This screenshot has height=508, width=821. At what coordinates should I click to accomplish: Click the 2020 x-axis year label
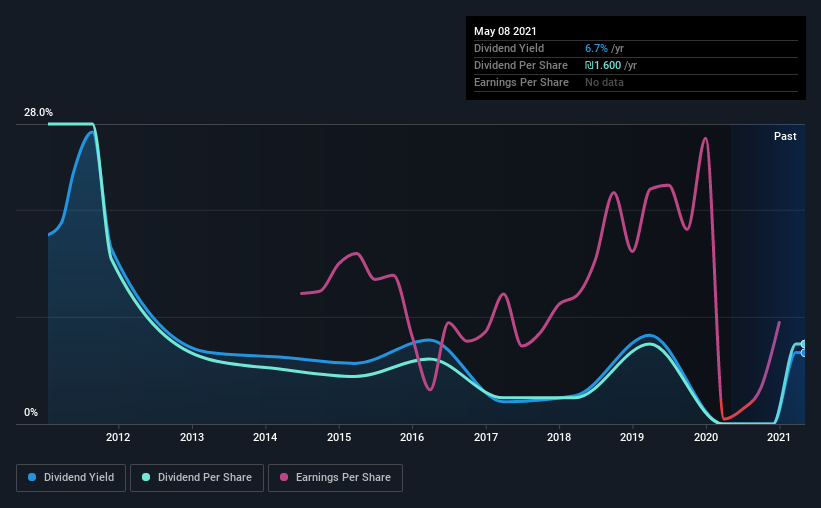[706, 437]
